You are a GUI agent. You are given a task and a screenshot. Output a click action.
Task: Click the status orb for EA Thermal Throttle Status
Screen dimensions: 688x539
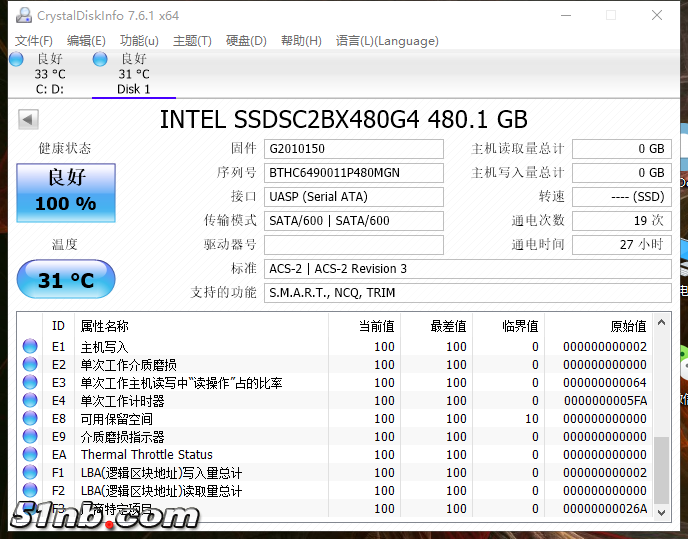tap(30, 455)
